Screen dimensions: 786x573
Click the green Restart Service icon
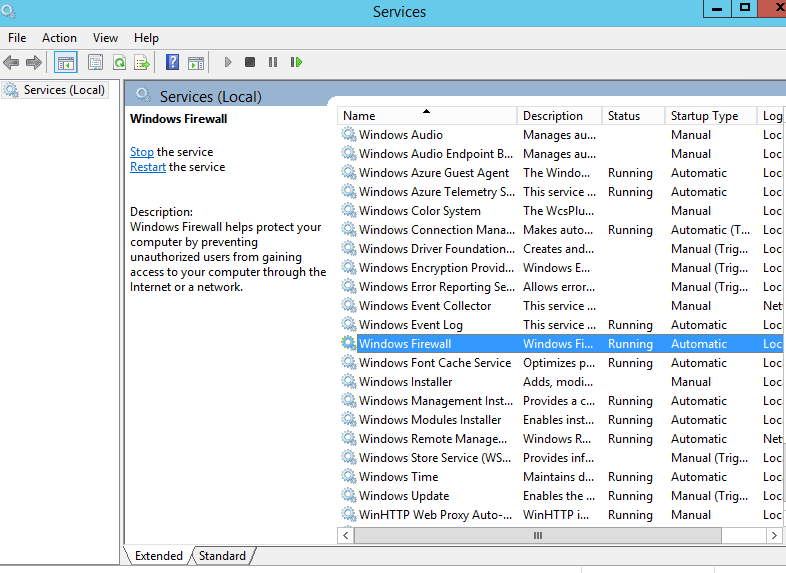point(296,62)
